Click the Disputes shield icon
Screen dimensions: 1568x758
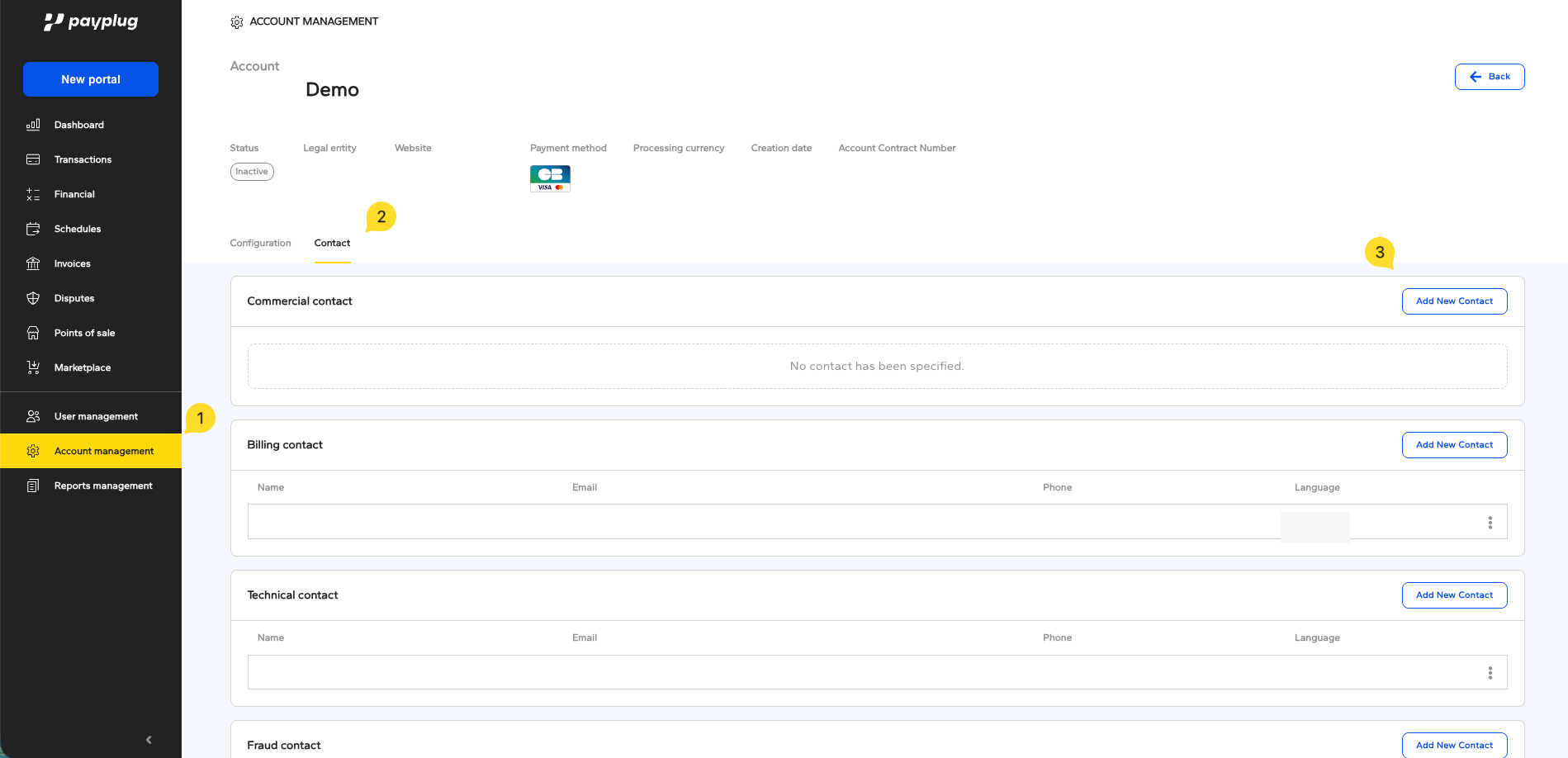coord(33,298)
